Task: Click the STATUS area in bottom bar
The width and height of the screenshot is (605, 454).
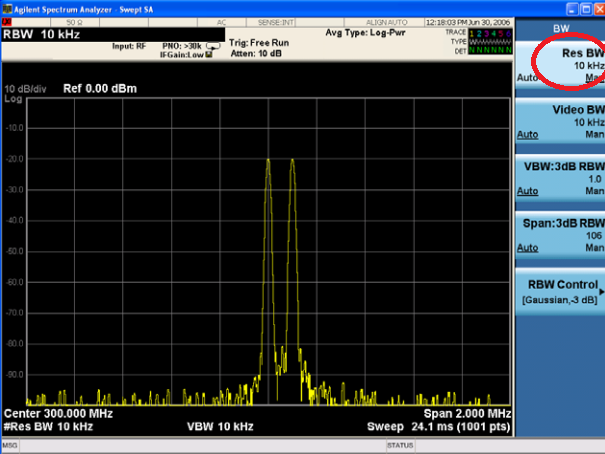Action: click(400, 444)
